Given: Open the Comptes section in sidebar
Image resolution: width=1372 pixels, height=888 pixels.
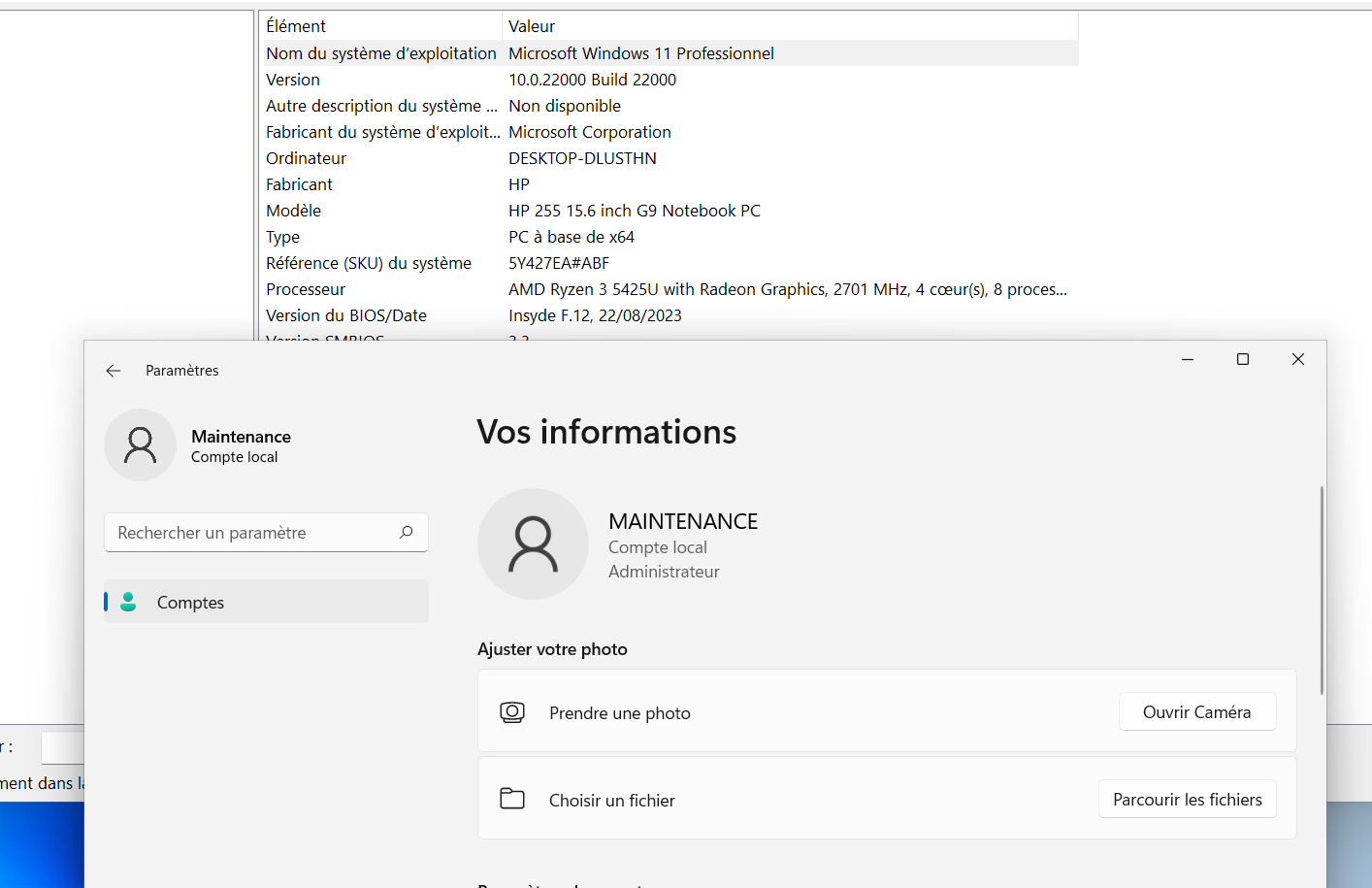Looking at the screenshot, I should click(266, 602).
